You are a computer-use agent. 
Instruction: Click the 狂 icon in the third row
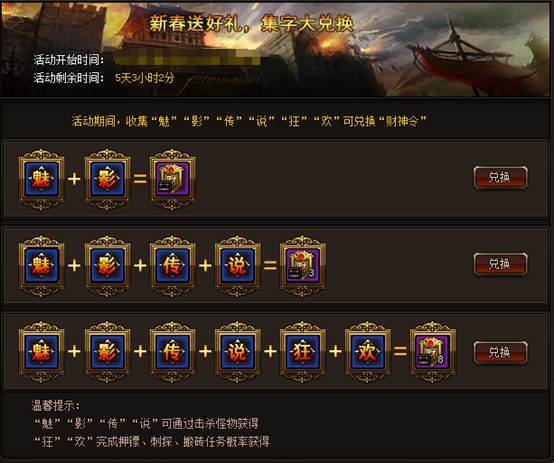303,352
